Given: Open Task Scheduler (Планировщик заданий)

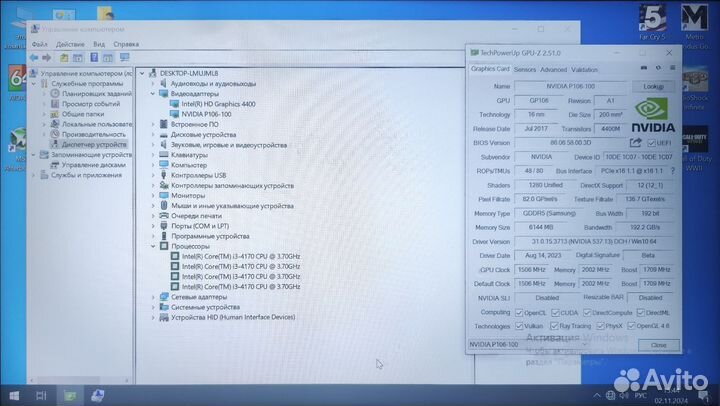Looking at the screenshot, I should pos(97,94).
